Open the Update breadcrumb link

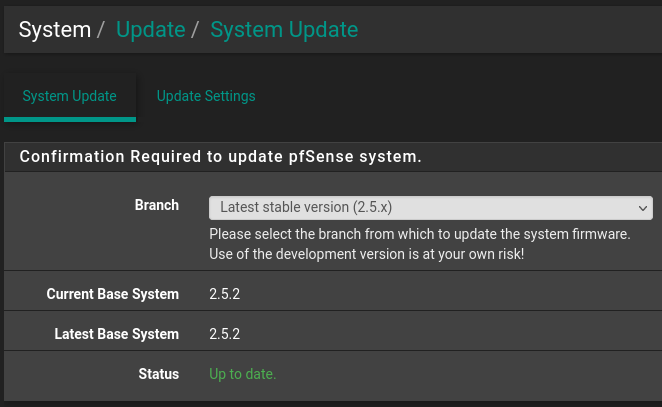click(151, 30)
